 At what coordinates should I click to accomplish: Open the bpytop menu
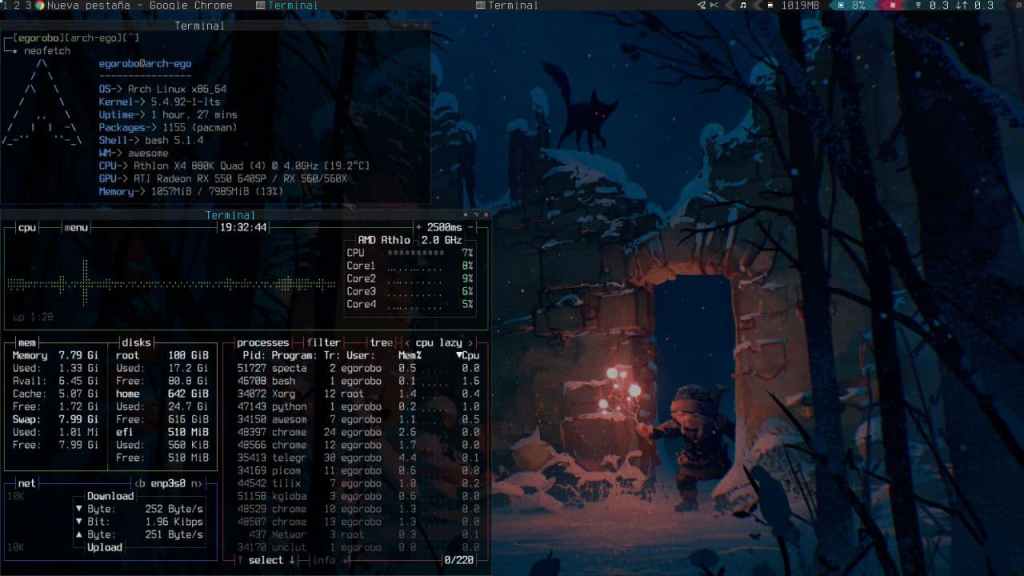pos(76,227)
